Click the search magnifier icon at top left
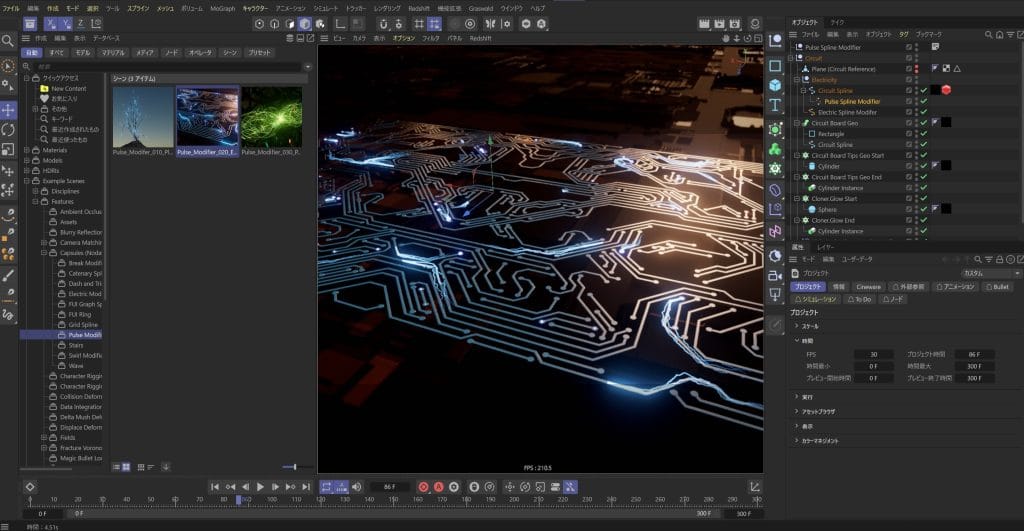 click(x=8, y=41)
